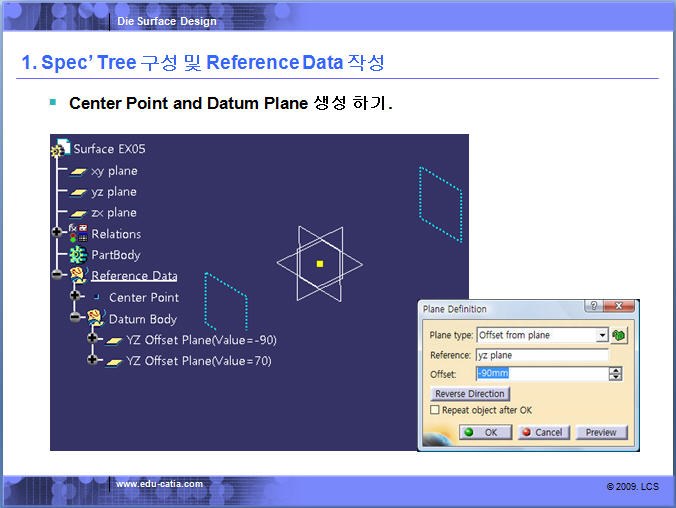Click the Surface EX05 root part icon

click(x=62, y=149)
